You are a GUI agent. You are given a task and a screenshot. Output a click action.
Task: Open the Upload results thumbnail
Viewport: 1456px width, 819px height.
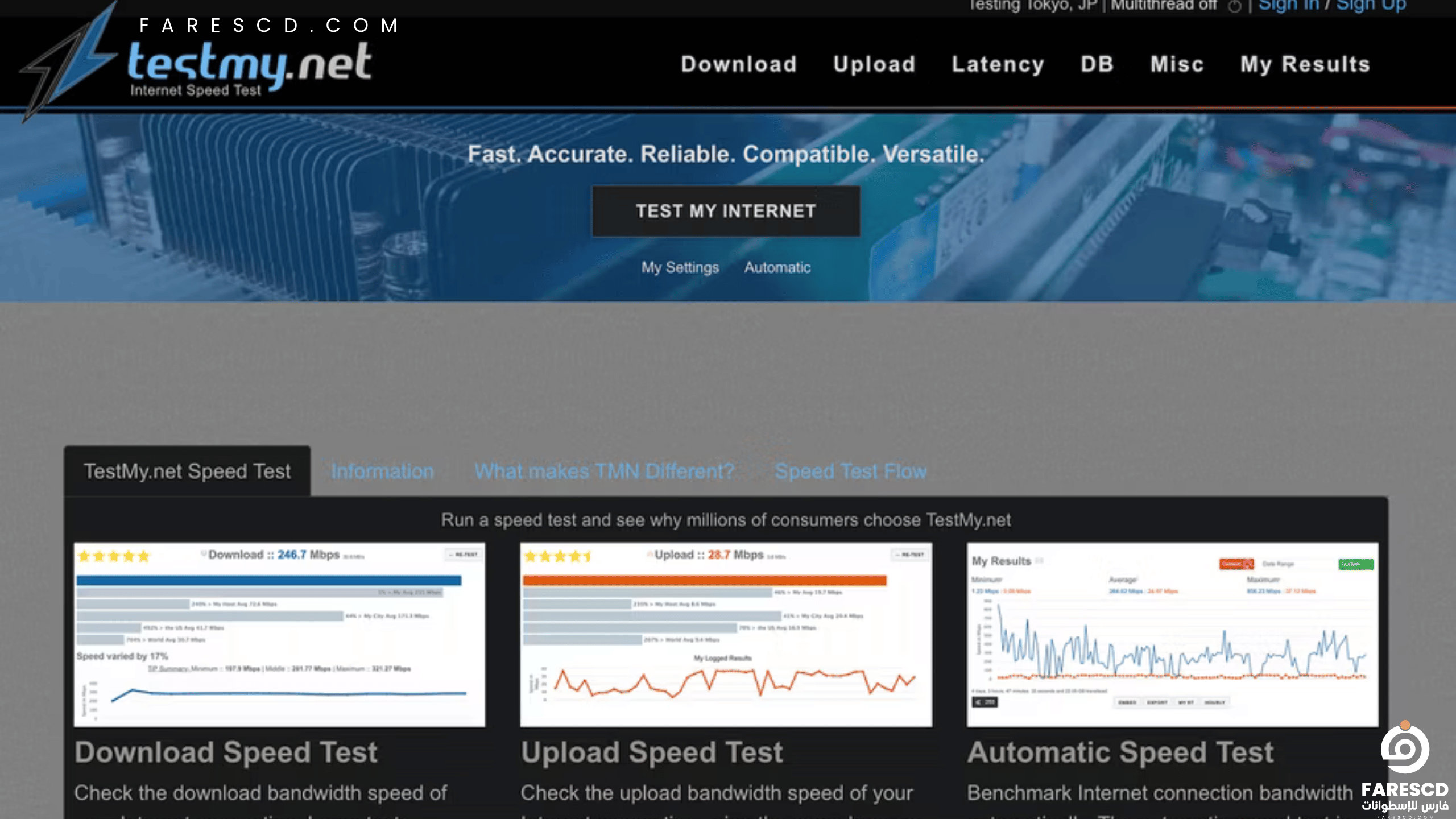pyautogui.click(x=726, y=635)
